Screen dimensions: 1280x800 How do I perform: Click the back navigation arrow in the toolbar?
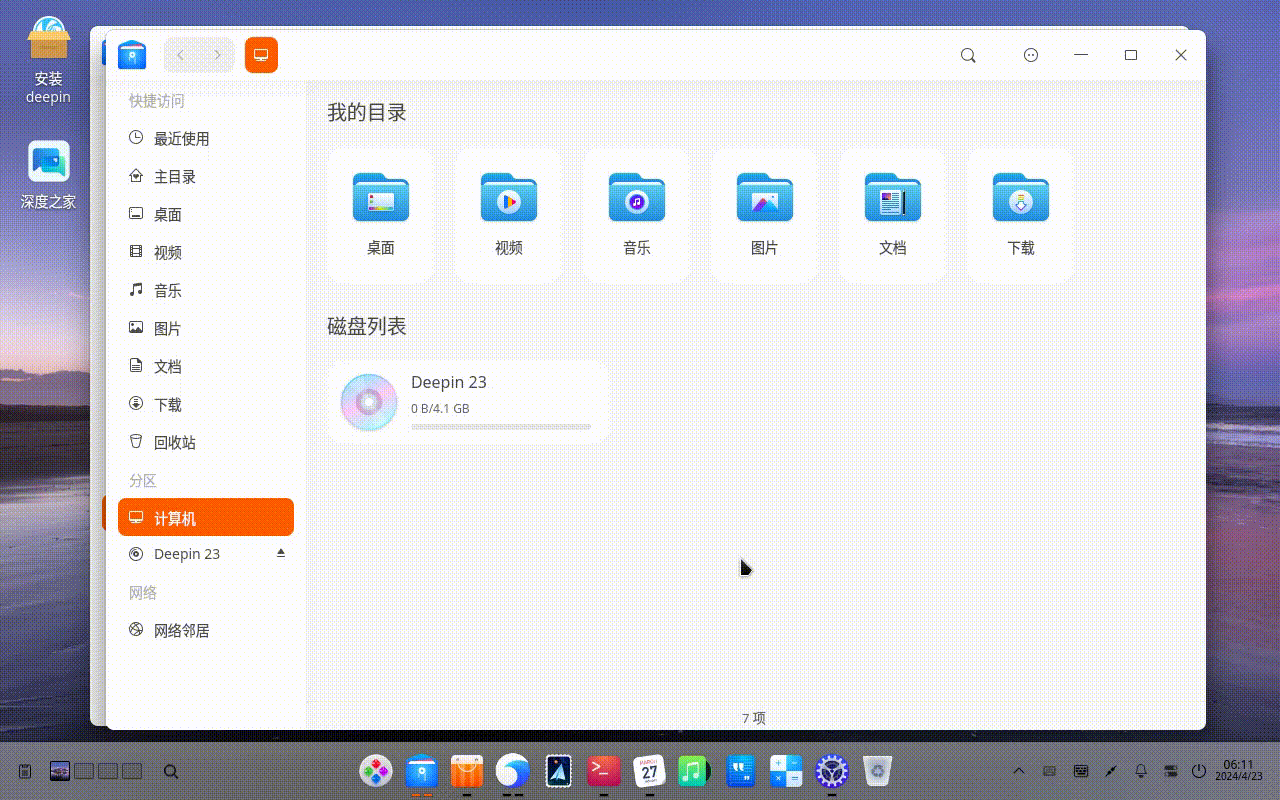coord(180,55)
